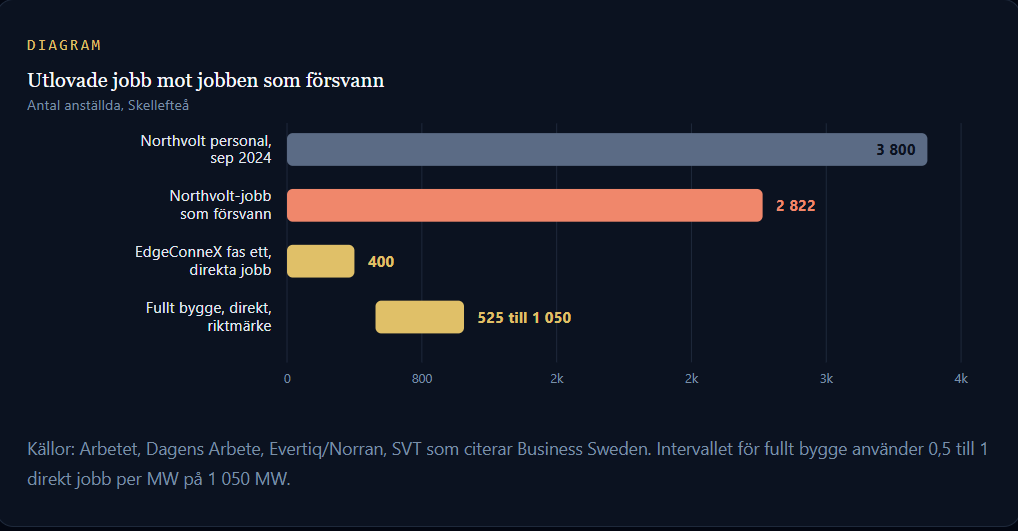Click the 400 value label
Viewport: 1018px width, 531px height.
pos(381,262)
